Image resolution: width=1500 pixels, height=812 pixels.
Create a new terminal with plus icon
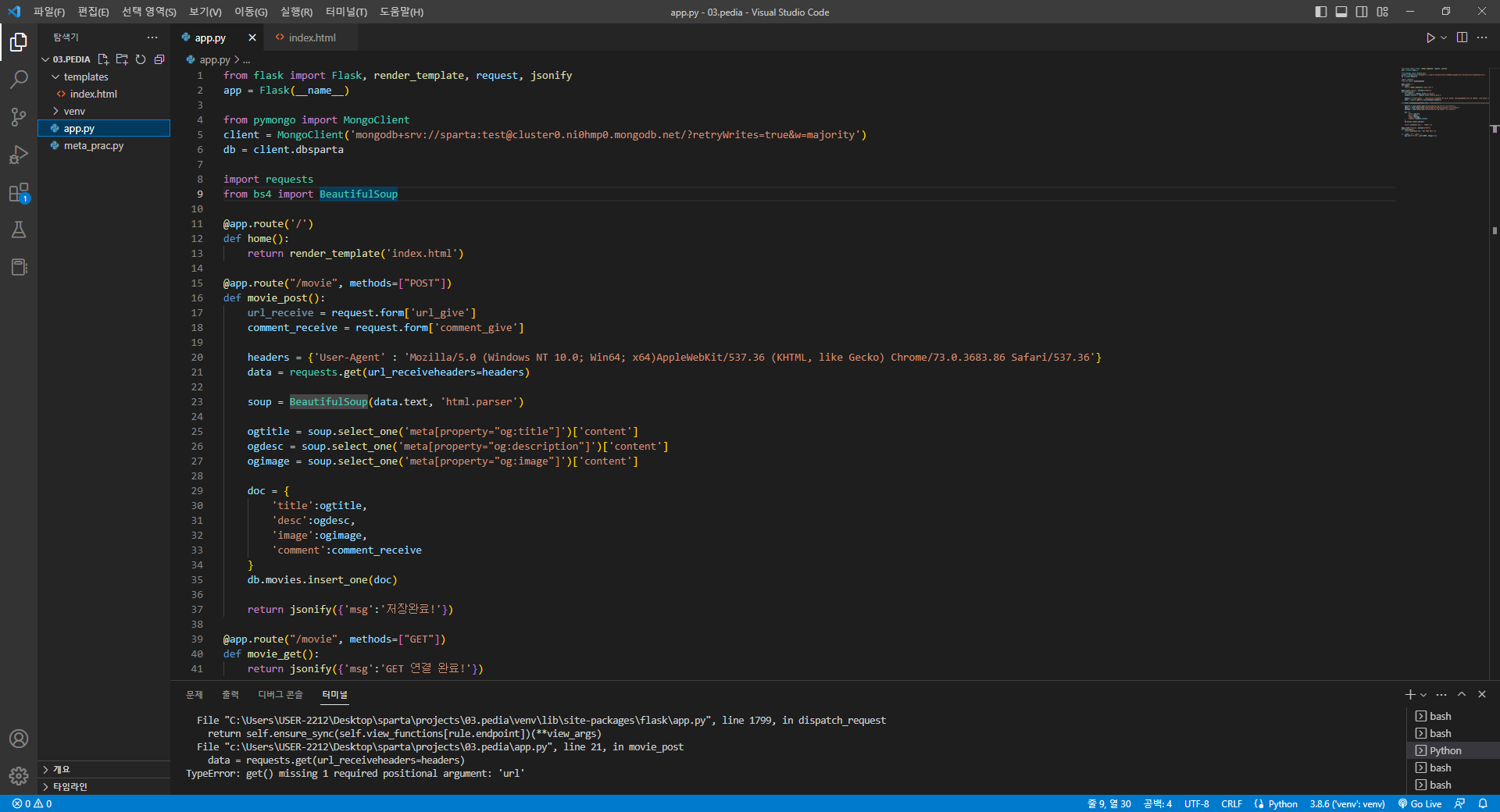[1410, 694]
